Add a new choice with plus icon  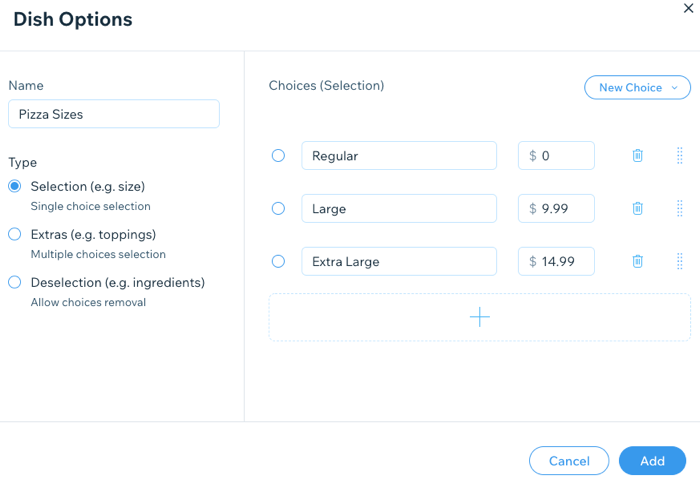click(x=479, y=317)
